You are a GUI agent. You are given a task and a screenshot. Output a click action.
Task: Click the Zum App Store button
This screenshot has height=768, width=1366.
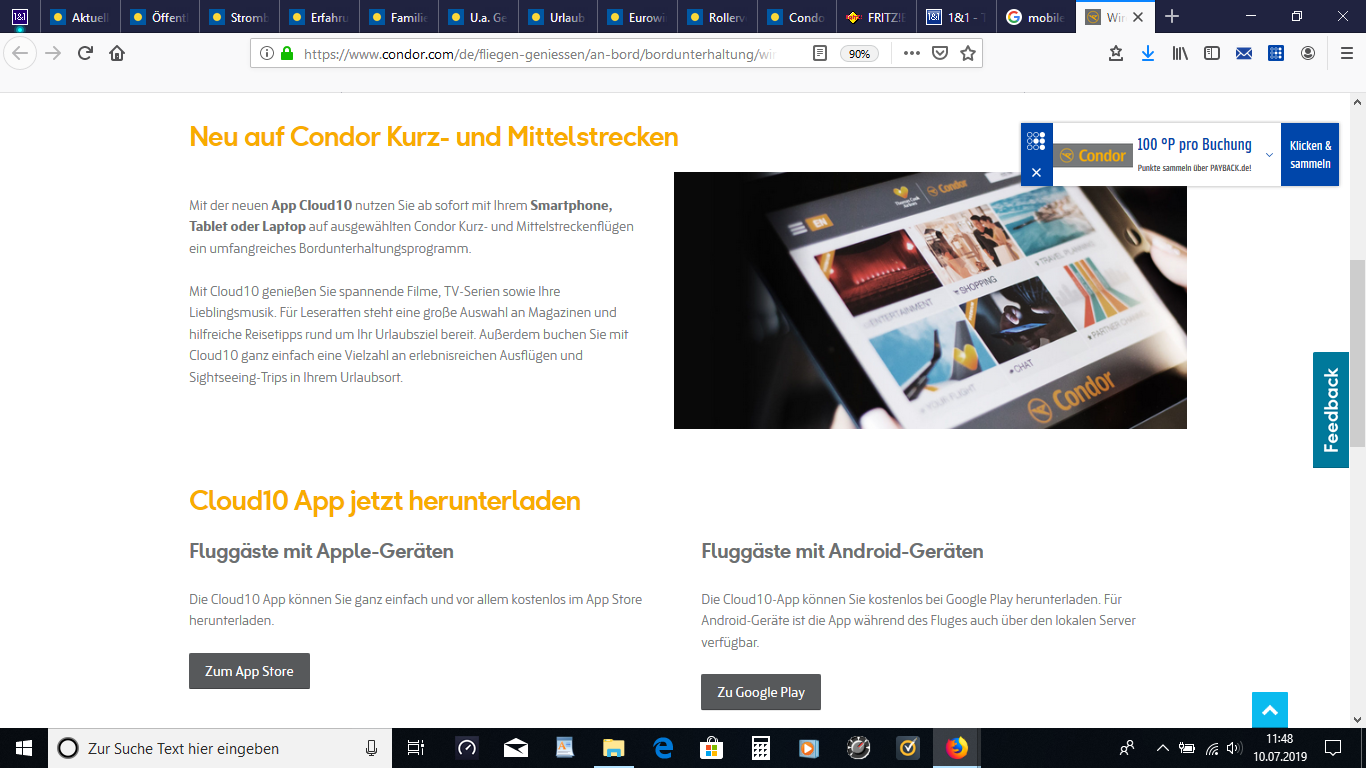249,671
